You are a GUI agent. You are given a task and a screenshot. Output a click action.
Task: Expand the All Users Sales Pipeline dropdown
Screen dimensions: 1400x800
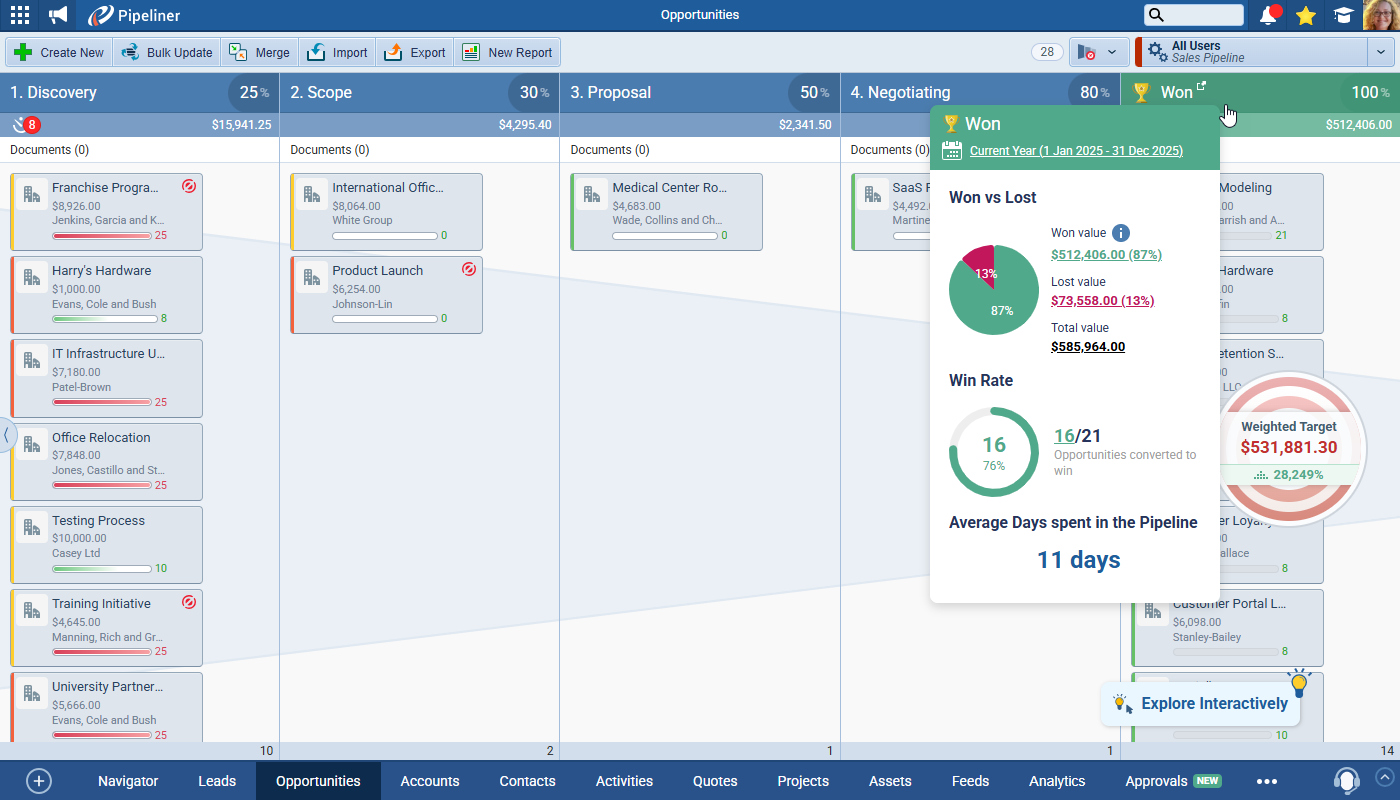point(1380,52)
